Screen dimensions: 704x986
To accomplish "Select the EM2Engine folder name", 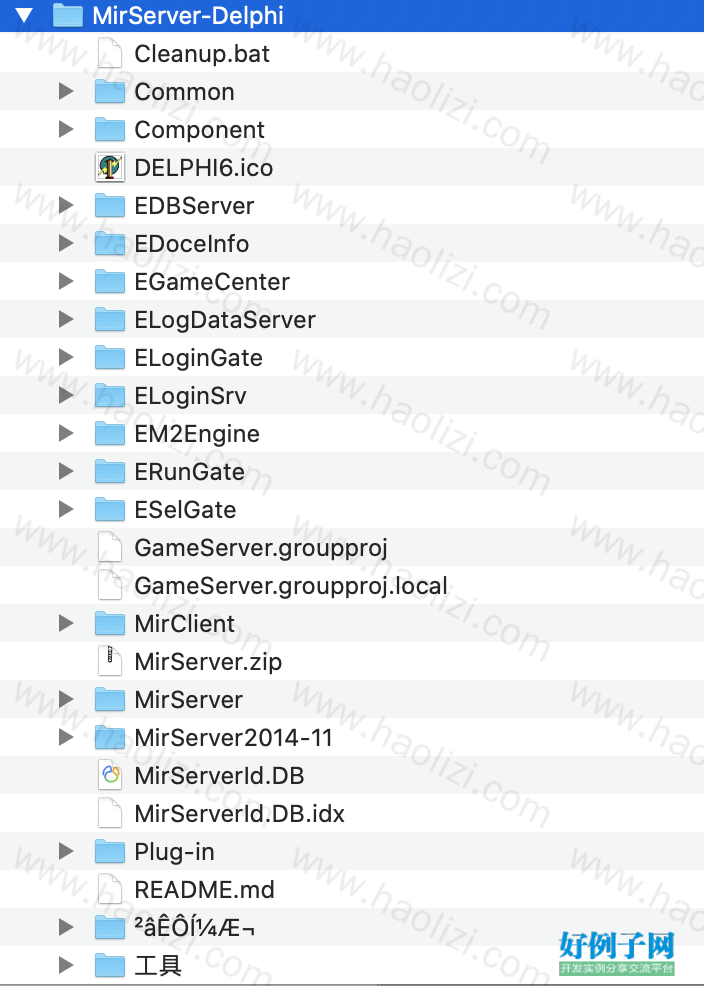I will (197, 434).
